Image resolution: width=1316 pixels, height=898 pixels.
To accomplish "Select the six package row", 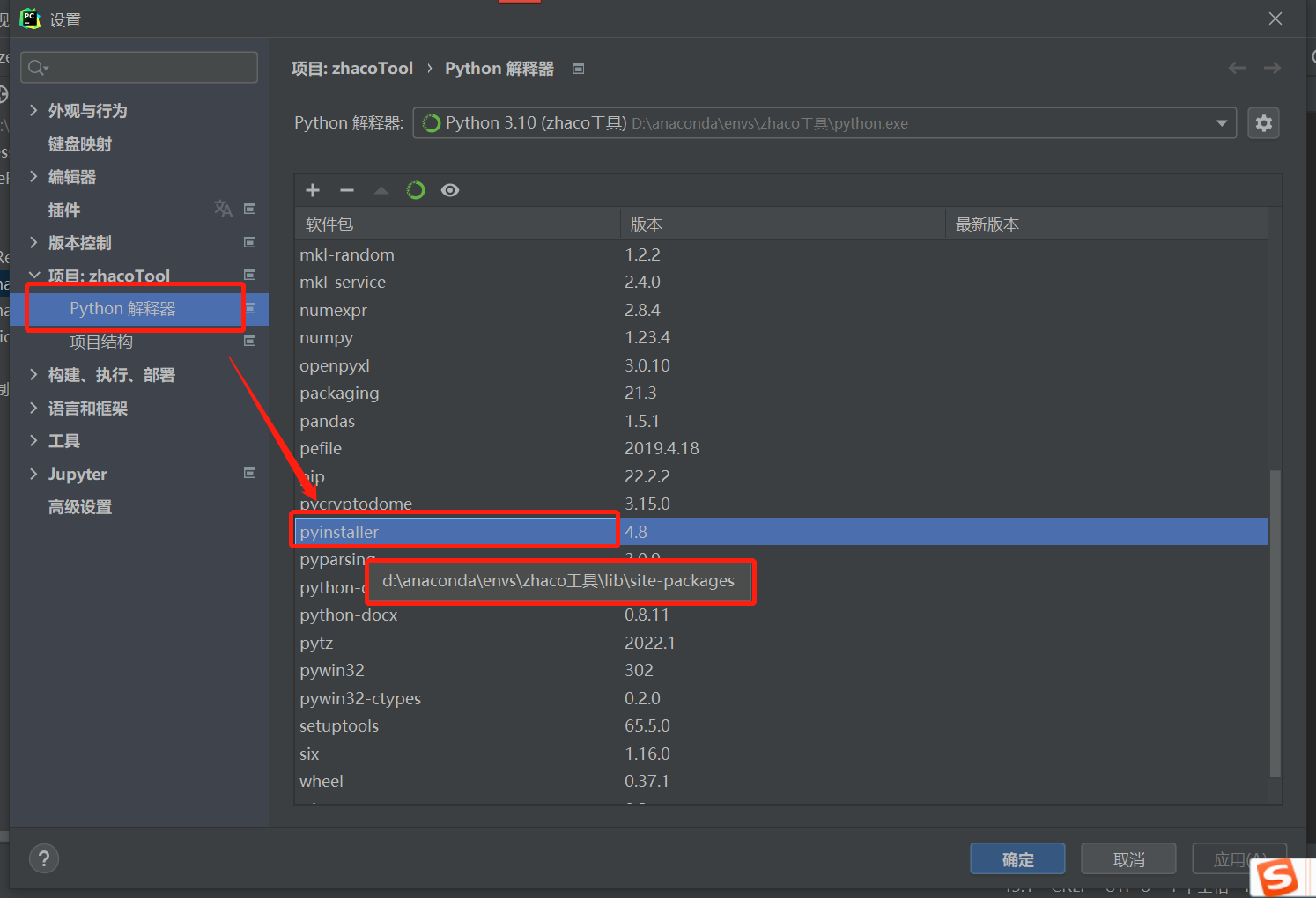I will pos(782,754).
